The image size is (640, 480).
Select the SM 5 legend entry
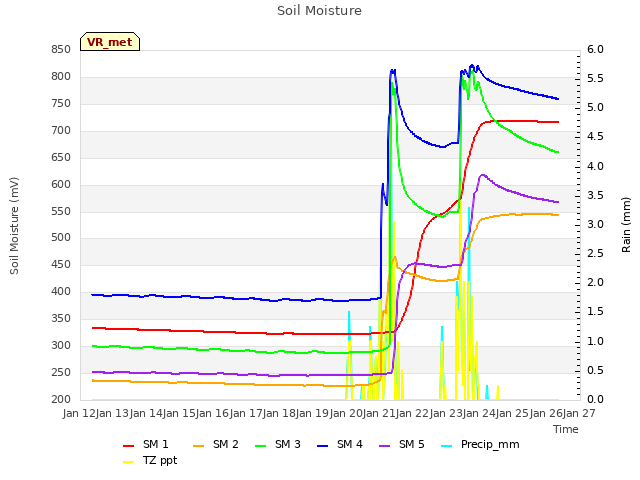tap(402, 444)
